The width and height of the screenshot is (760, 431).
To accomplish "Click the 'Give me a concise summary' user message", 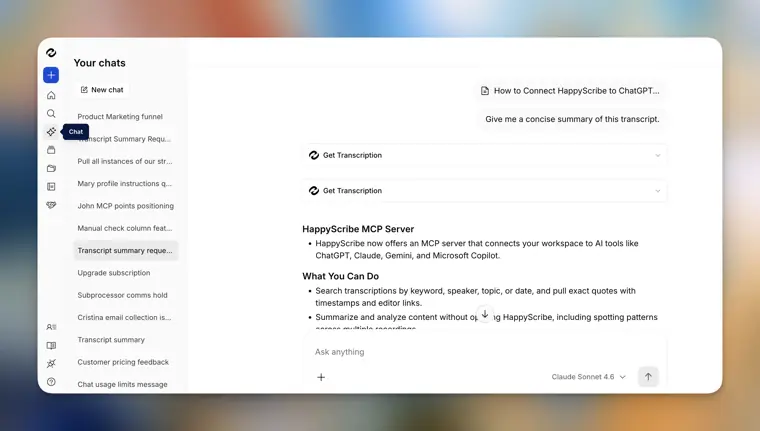I will coord(572,119).
